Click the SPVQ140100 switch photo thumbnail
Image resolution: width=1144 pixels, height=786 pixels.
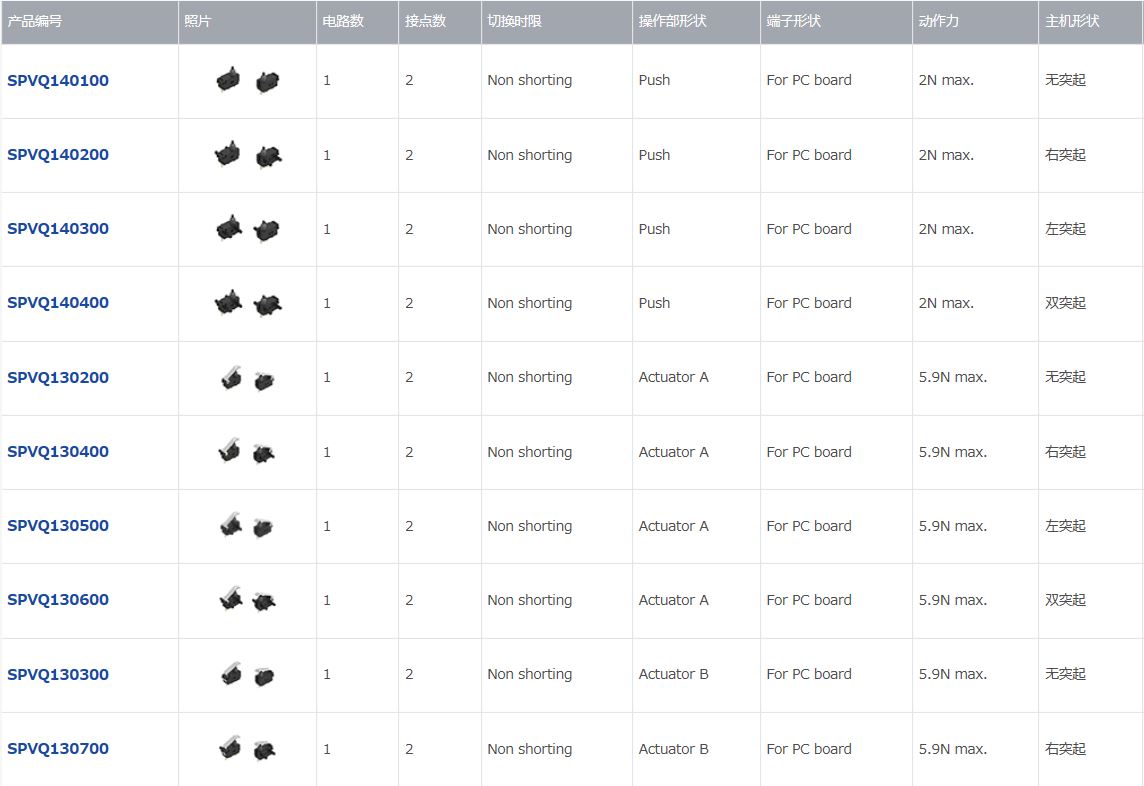(247, 80)
